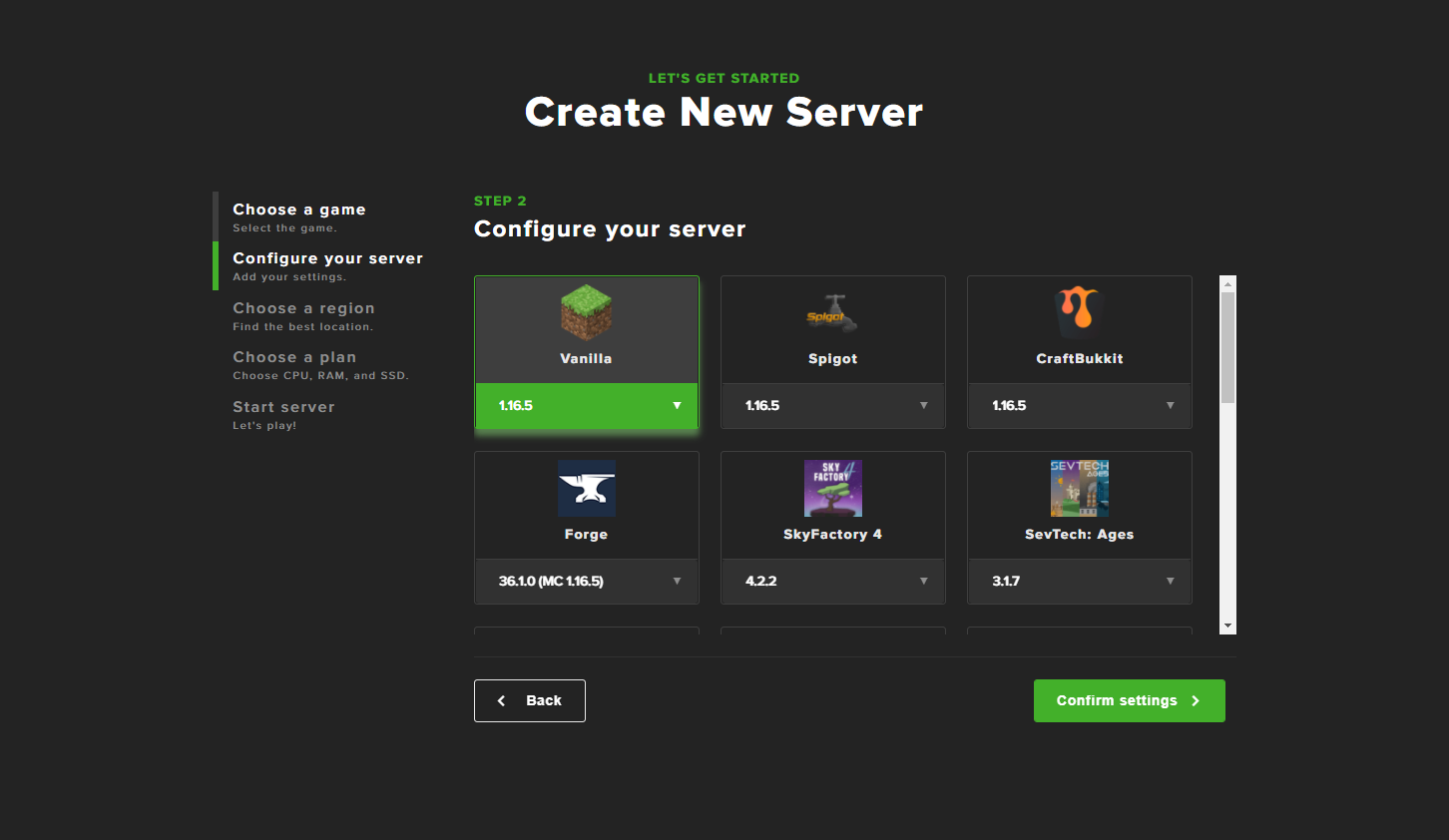This screenshot has width=1449, height=840.
Task: Pick the CraftBukkit lava drop icon
Action: (1079, 311)
